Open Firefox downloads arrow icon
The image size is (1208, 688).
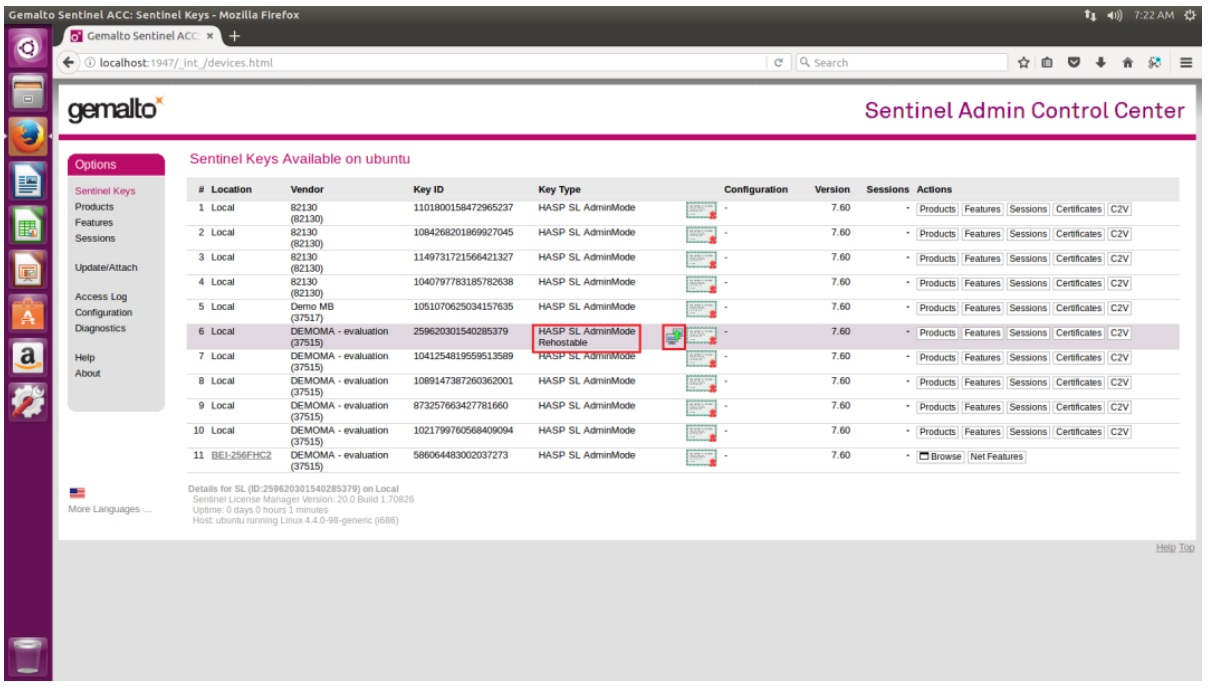coord(1100,62)
